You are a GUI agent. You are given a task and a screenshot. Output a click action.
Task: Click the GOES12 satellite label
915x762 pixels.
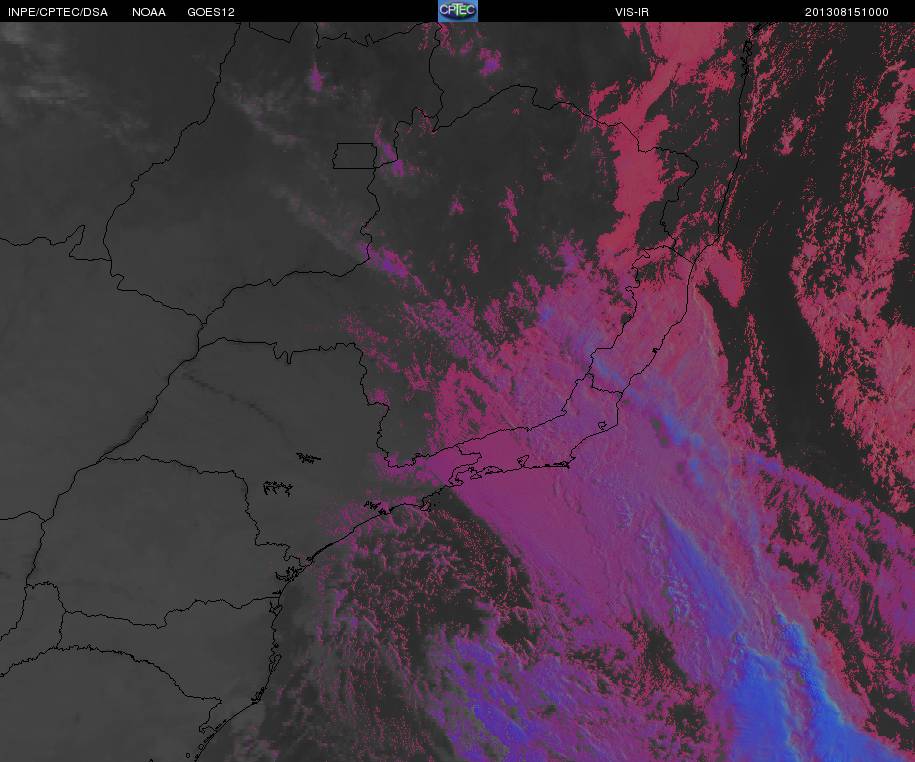point(211,12)
